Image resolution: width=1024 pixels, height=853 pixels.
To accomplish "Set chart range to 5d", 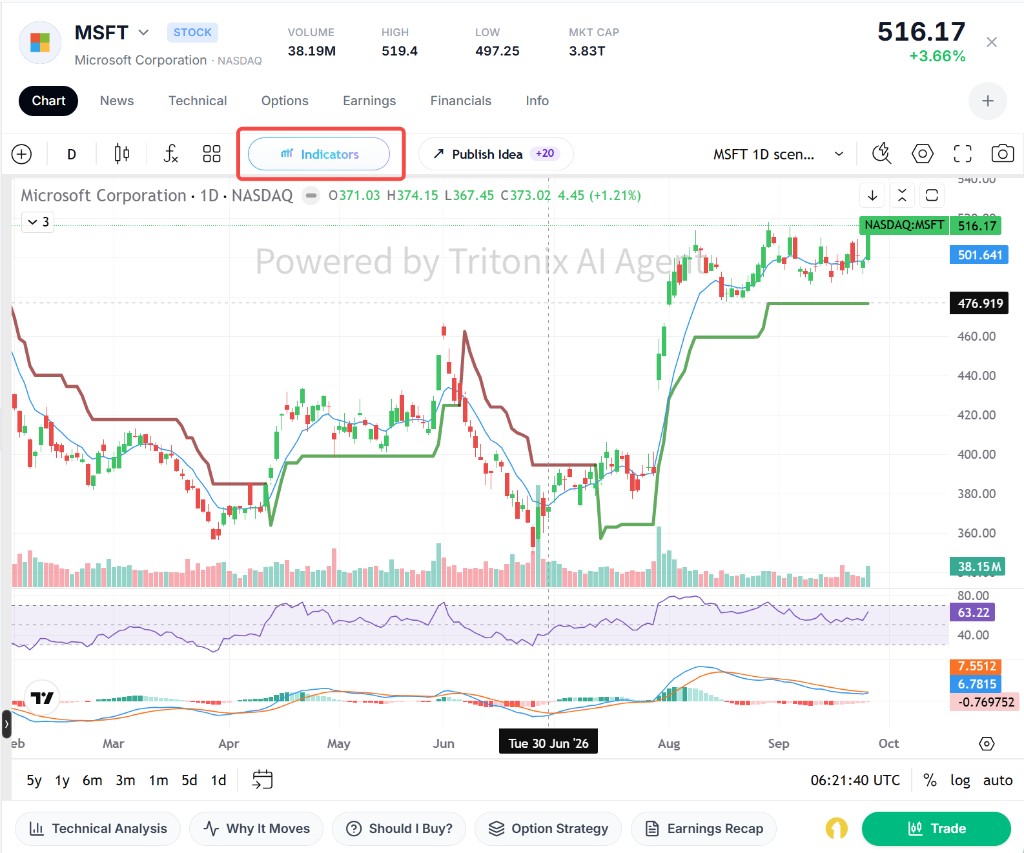I will click(189, 780).
